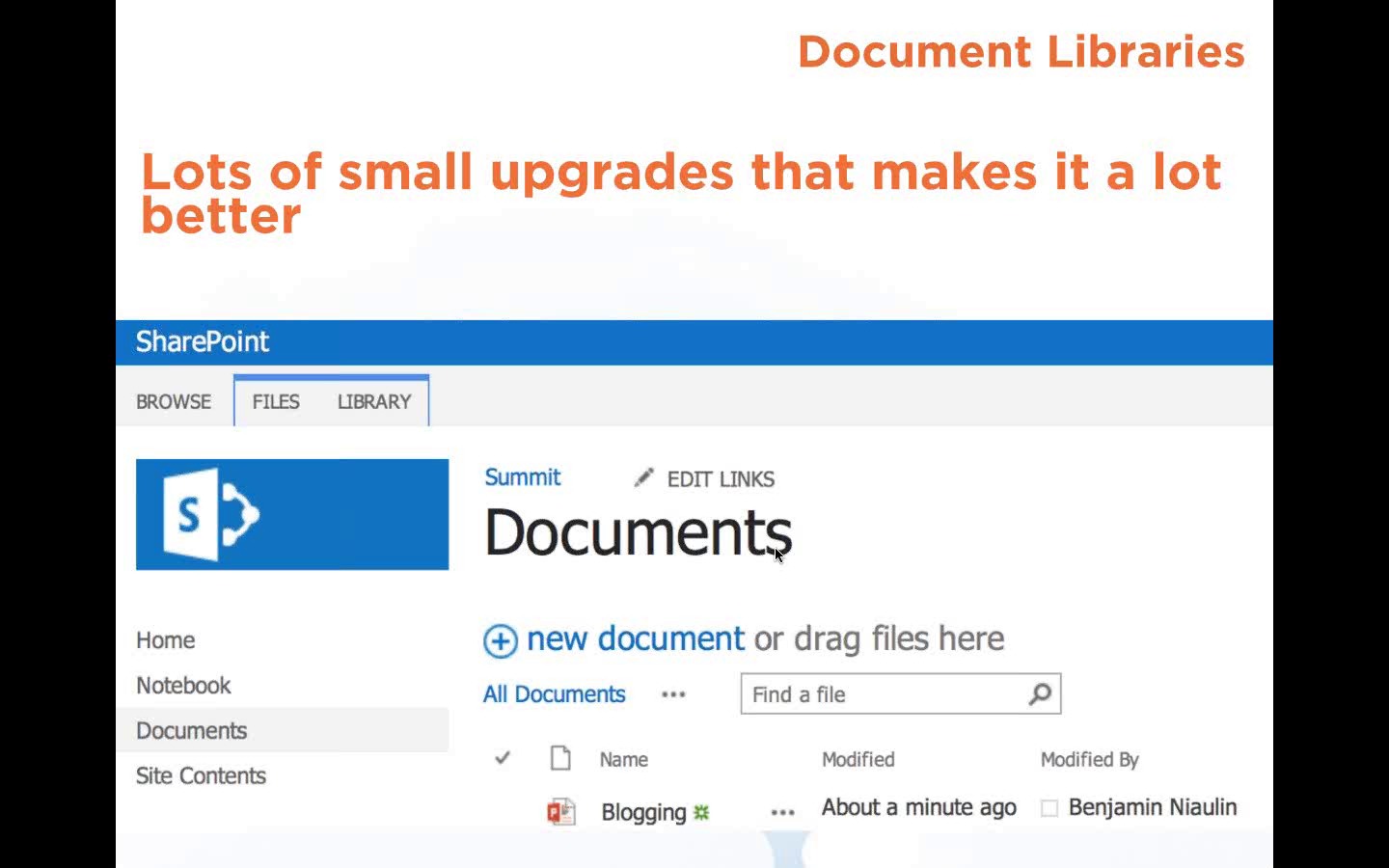The height and width of the screenshot is (868, 1389).
Task: Go to Home in left navigation
Action: (166, 640)
